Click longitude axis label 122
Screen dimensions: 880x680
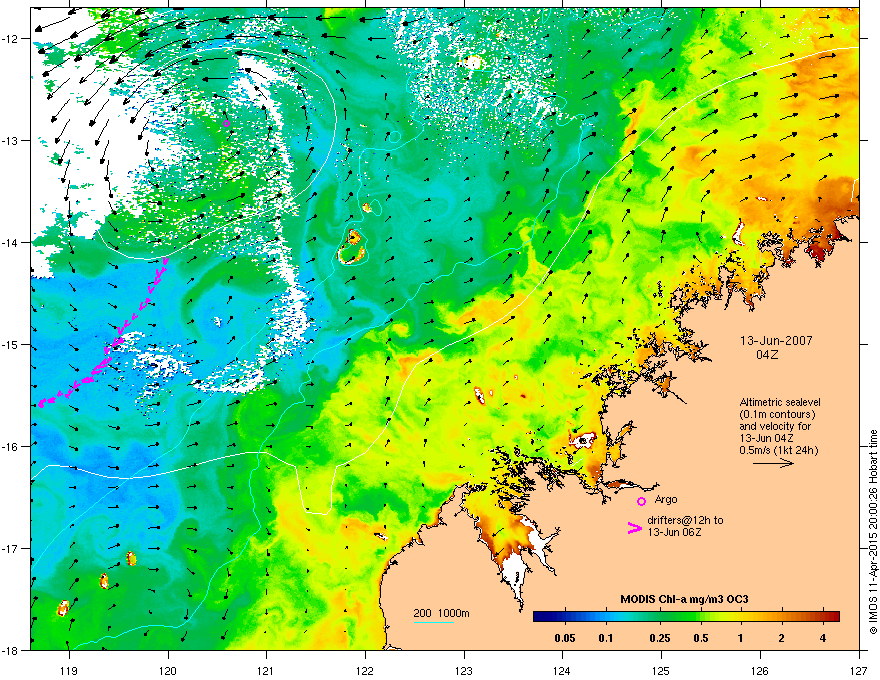point(365,670)
